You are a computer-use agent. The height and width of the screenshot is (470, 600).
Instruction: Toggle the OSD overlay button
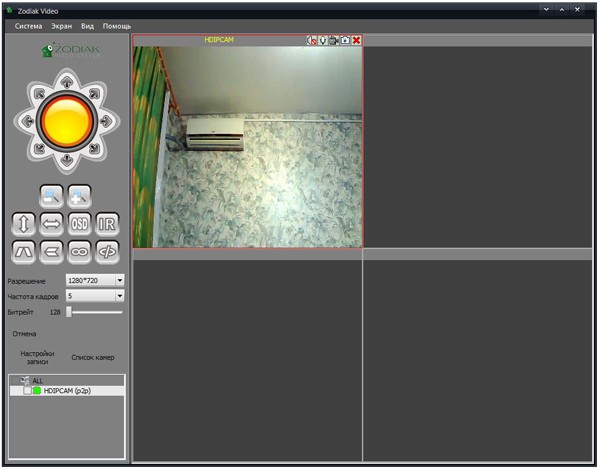[80, 223]
